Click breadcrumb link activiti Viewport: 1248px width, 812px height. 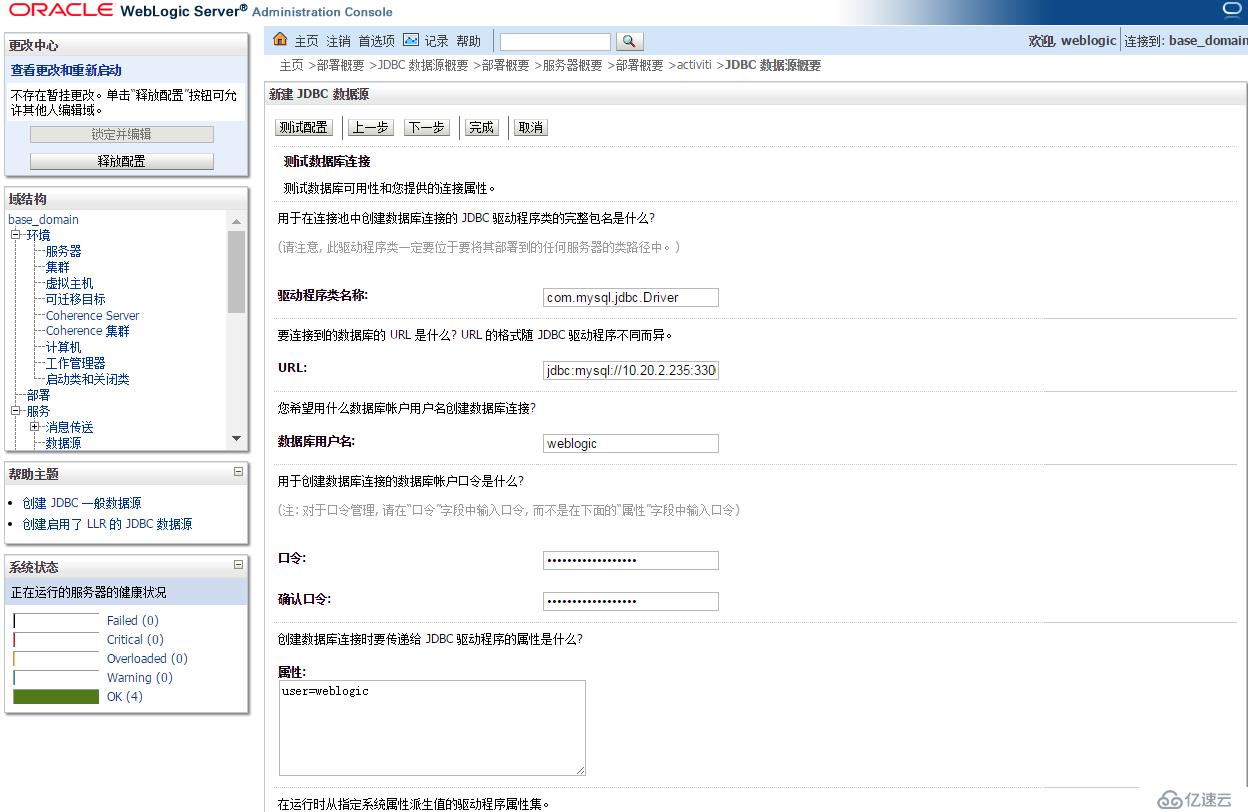click(x=694, y=65)
